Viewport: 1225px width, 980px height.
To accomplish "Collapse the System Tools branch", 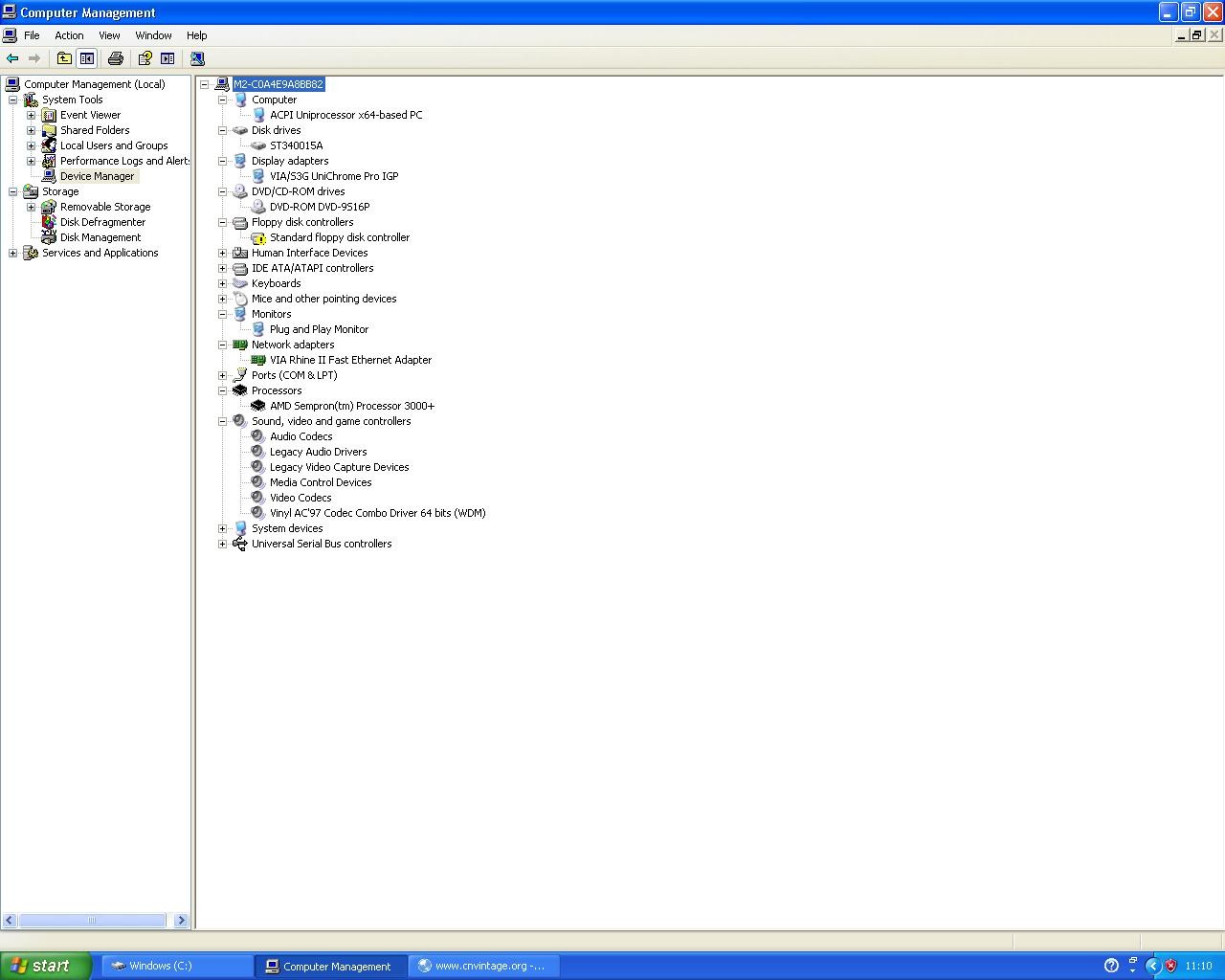I will click(x=13, y=100).
